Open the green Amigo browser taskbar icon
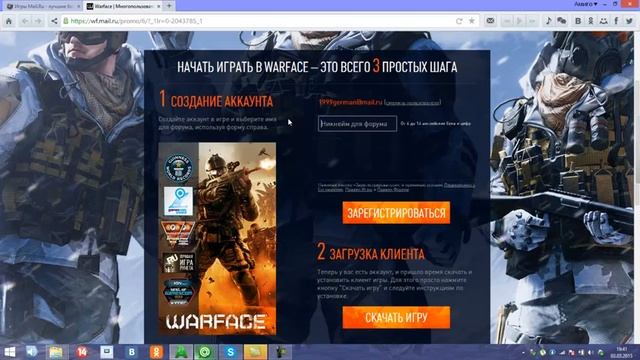Screen dimensions: 640x360 pyautogui.click(x=181, y=352)
